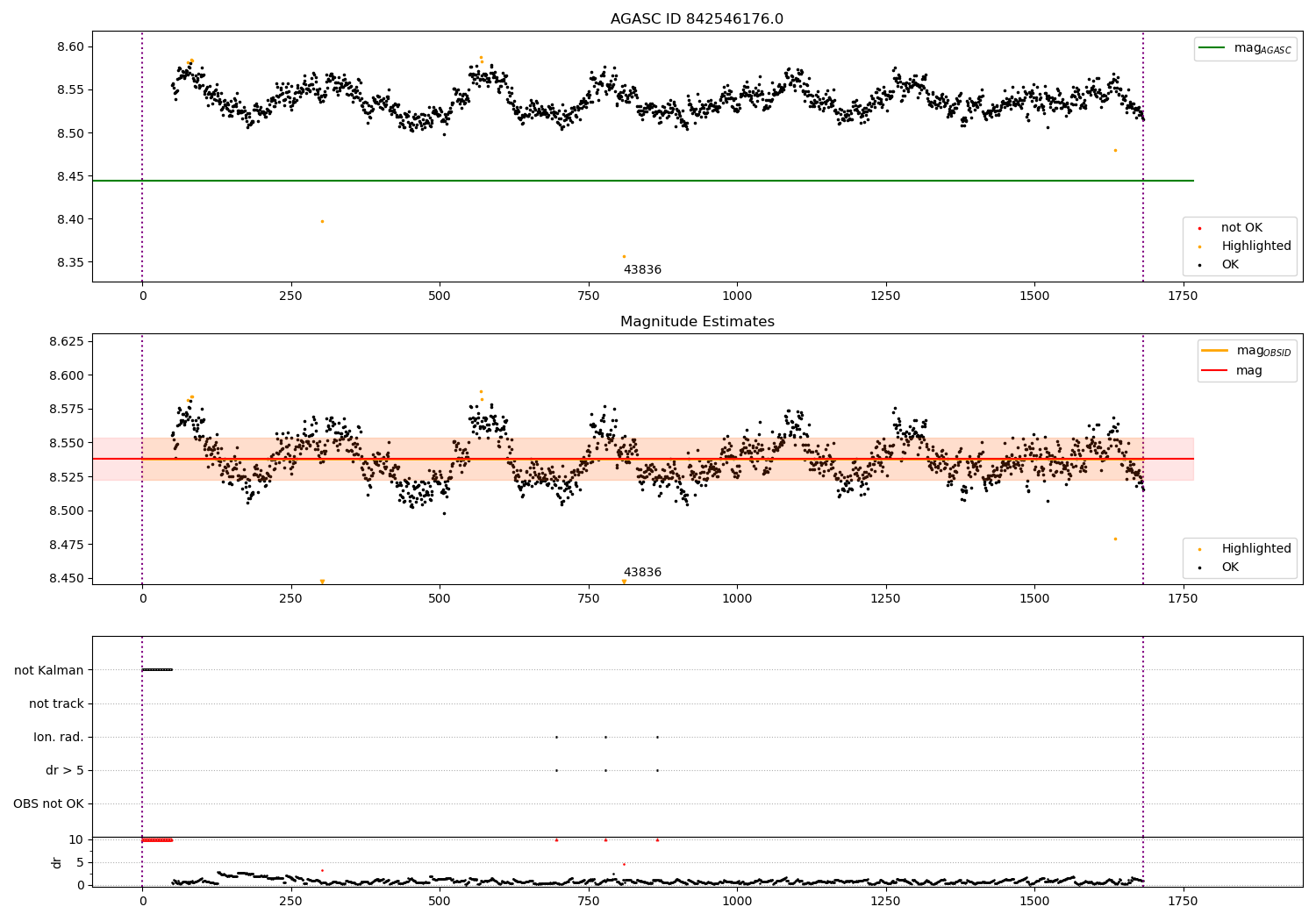Click the orange highlighted point near 8.48 in top plot

tap(1115, 150)
